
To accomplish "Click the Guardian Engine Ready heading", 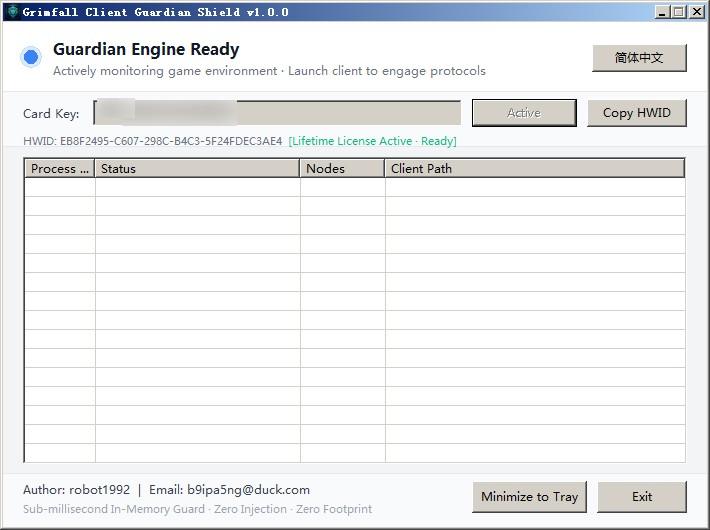I will click(x=146, y=49).
